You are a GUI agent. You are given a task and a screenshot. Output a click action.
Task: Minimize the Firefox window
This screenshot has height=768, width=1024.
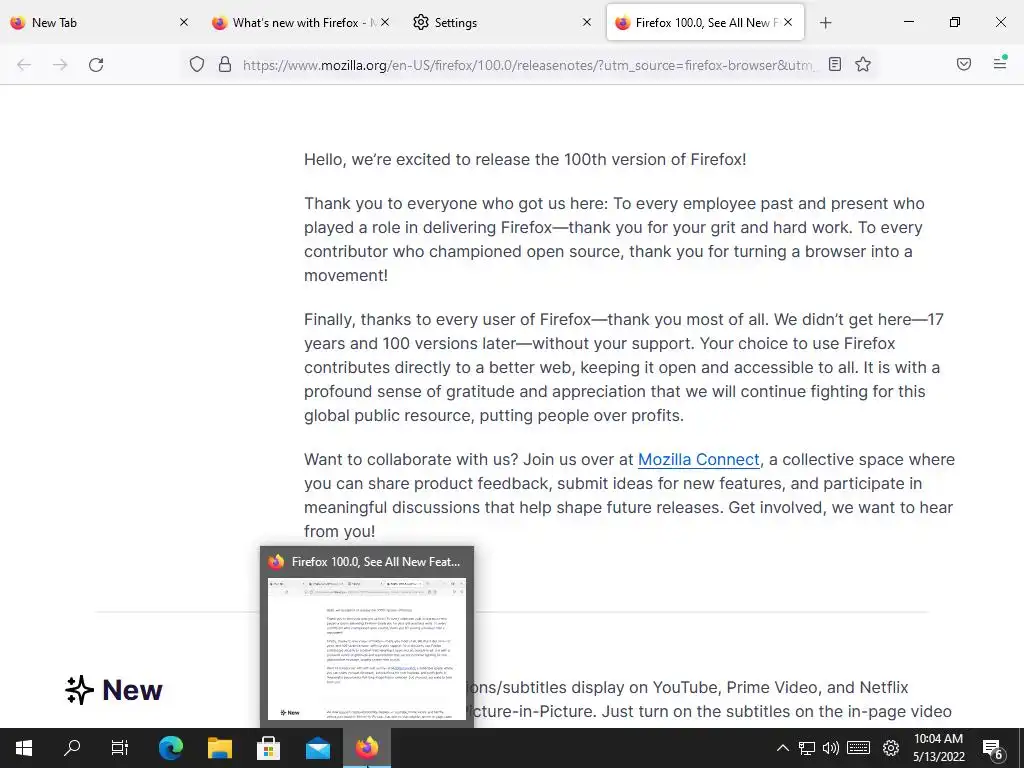click(x=908, y=22)
